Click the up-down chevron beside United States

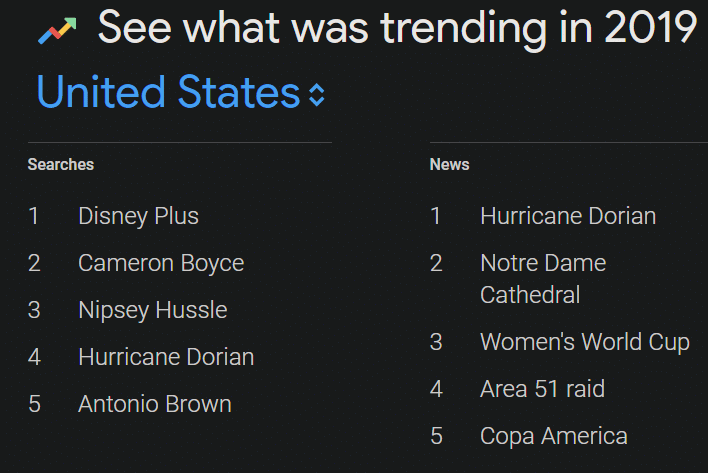(317, 95)
